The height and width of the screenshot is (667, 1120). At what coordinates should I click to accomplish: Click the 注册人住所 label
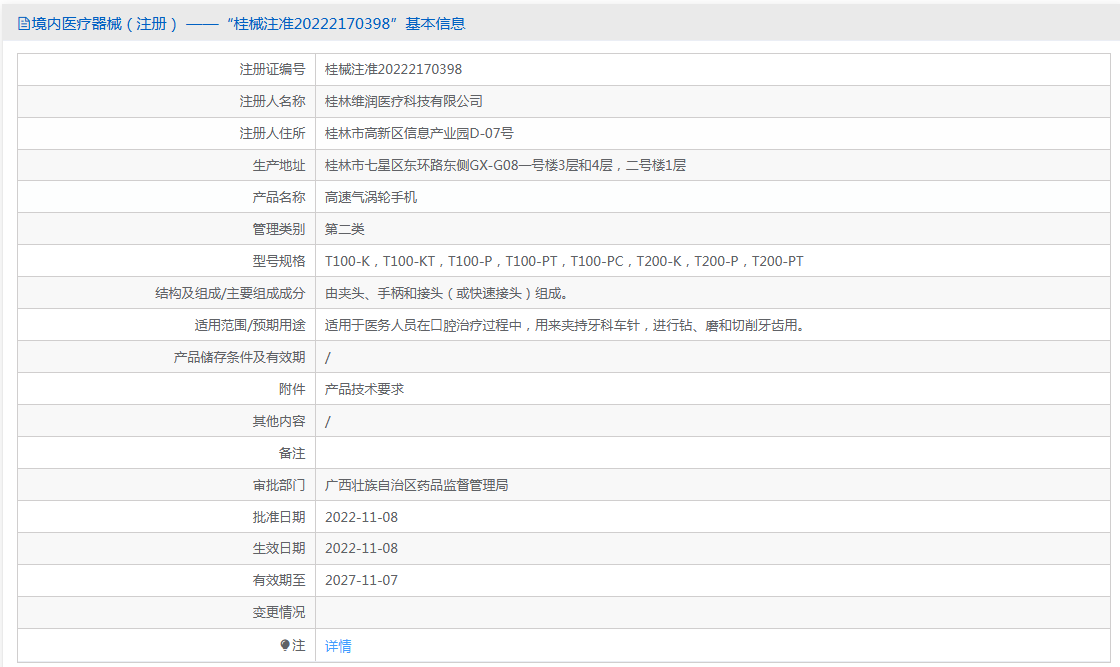tap(272, 134)
